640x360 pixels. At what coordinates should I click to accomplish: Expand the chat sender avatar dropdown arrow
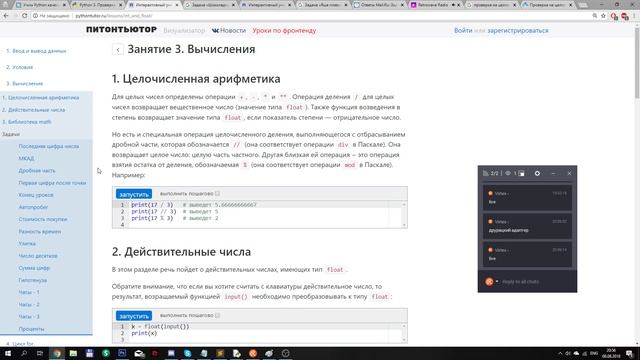[497, 282]
